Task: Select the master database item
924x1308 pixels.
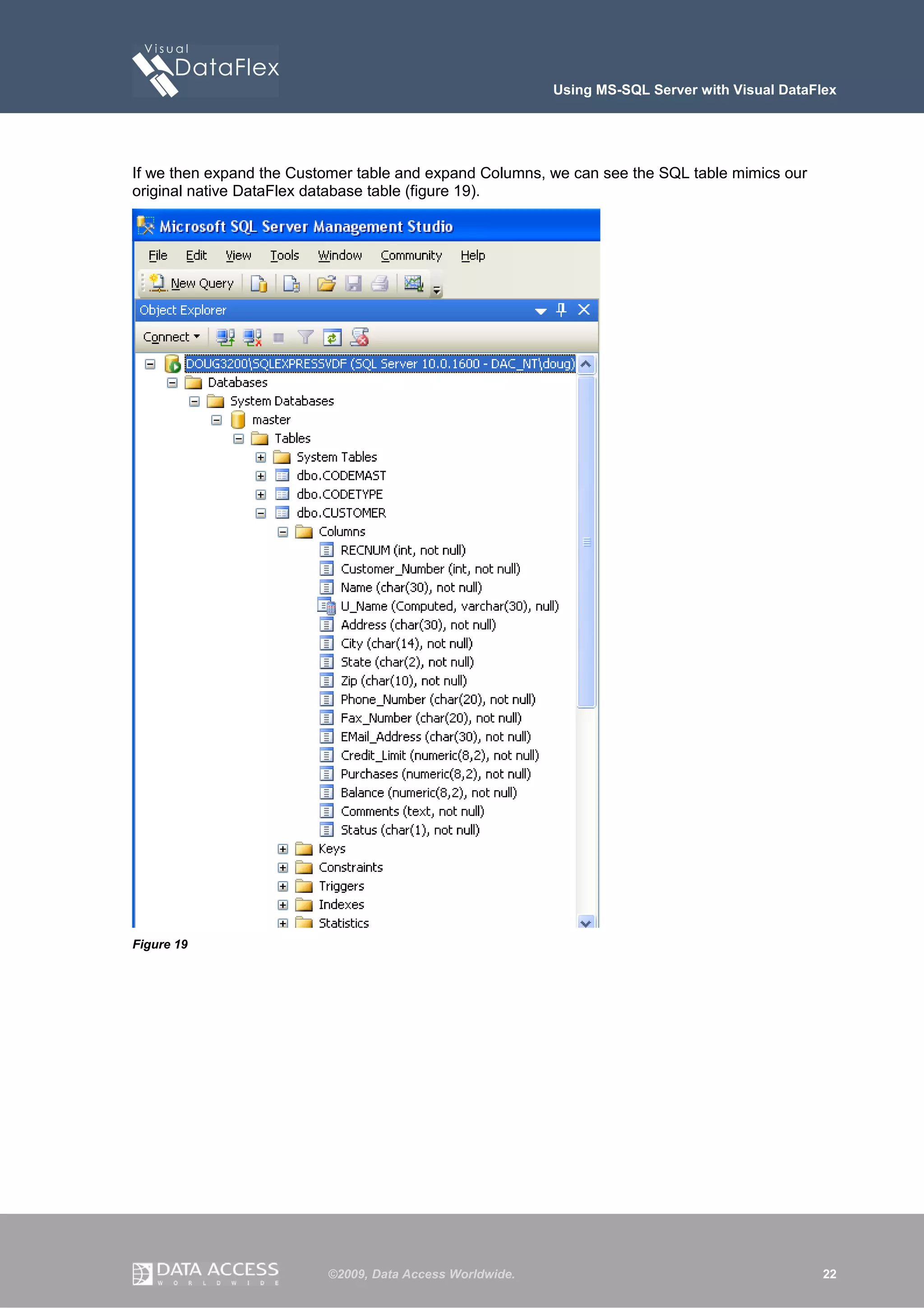Action: [271, 420]
